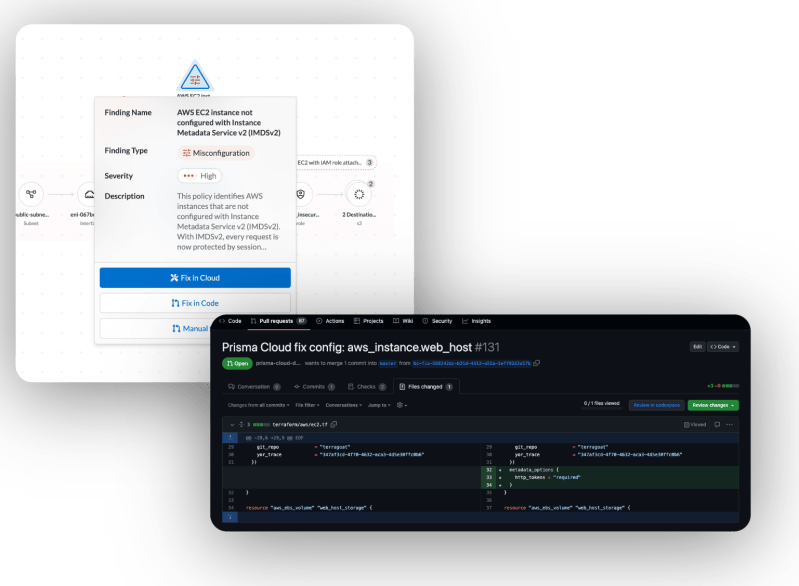Open the Jump to dropdown
The image size is (799, 586).
[x=379, y=405]
